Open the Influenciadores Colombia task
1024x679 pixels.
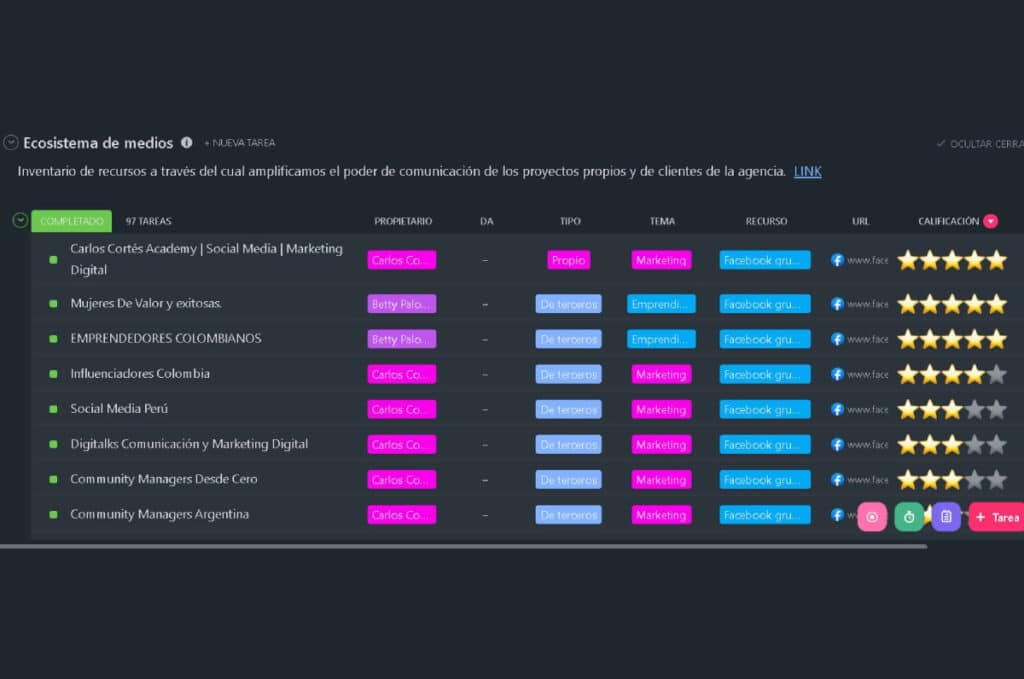tap(140, 373)
